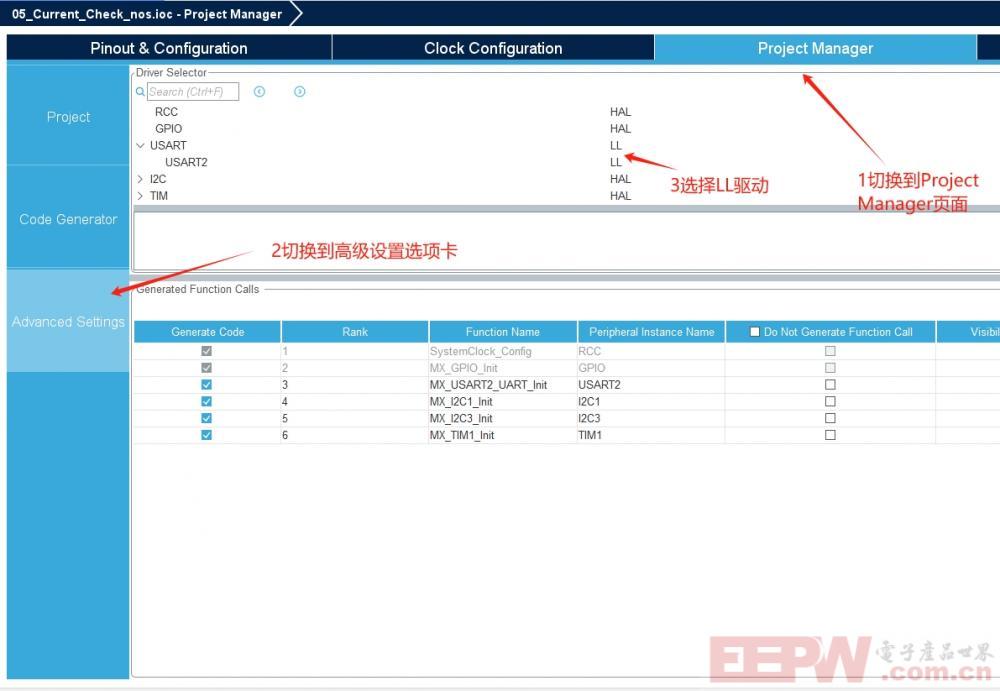Uncheck Generate Code for MX_USART2_UART_Init
This screenshot has width=1000, height=691.
click(x=207, y=385)
